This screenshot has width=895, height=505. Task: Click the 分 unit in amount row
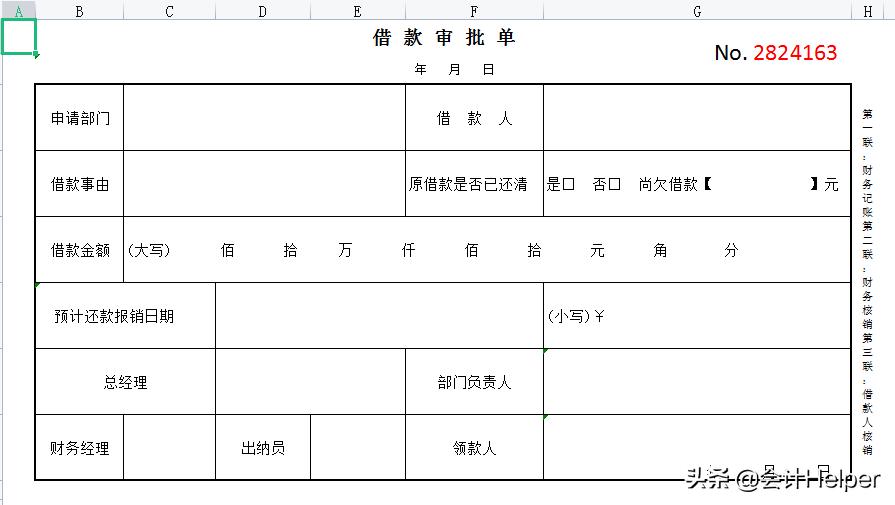pyautogui.click(x=731, y=250)
